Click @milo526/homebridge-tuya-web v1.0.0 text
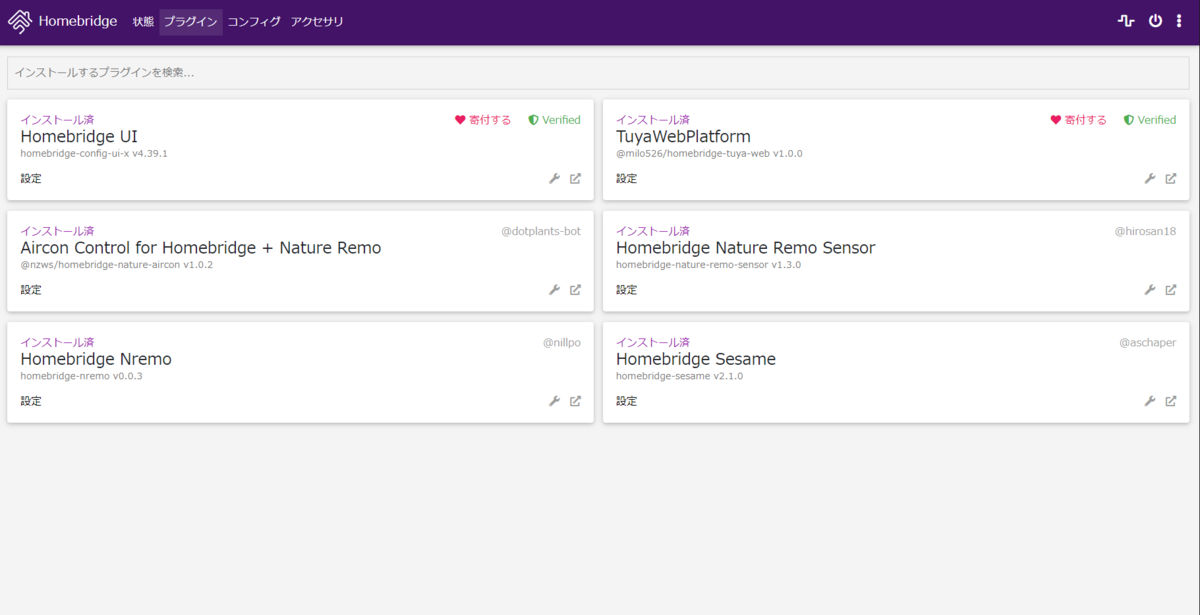This screenshot has width=1200, height=615. pyautogui.click(x=709, y=154)
